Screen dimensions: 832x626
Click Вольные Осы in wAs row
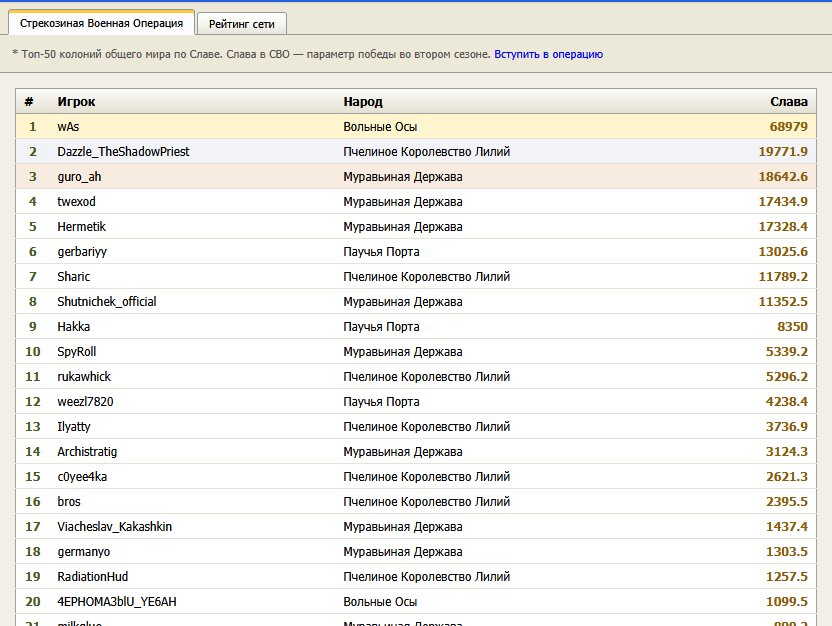click(x=380, y=127)
